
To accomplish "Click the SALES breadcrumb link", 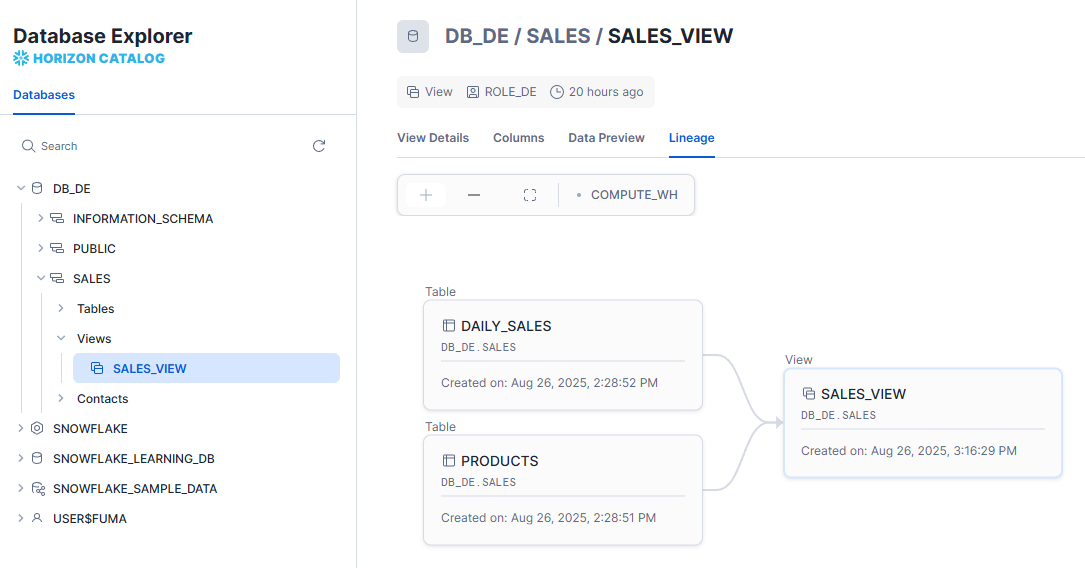I will click(558, 37).
